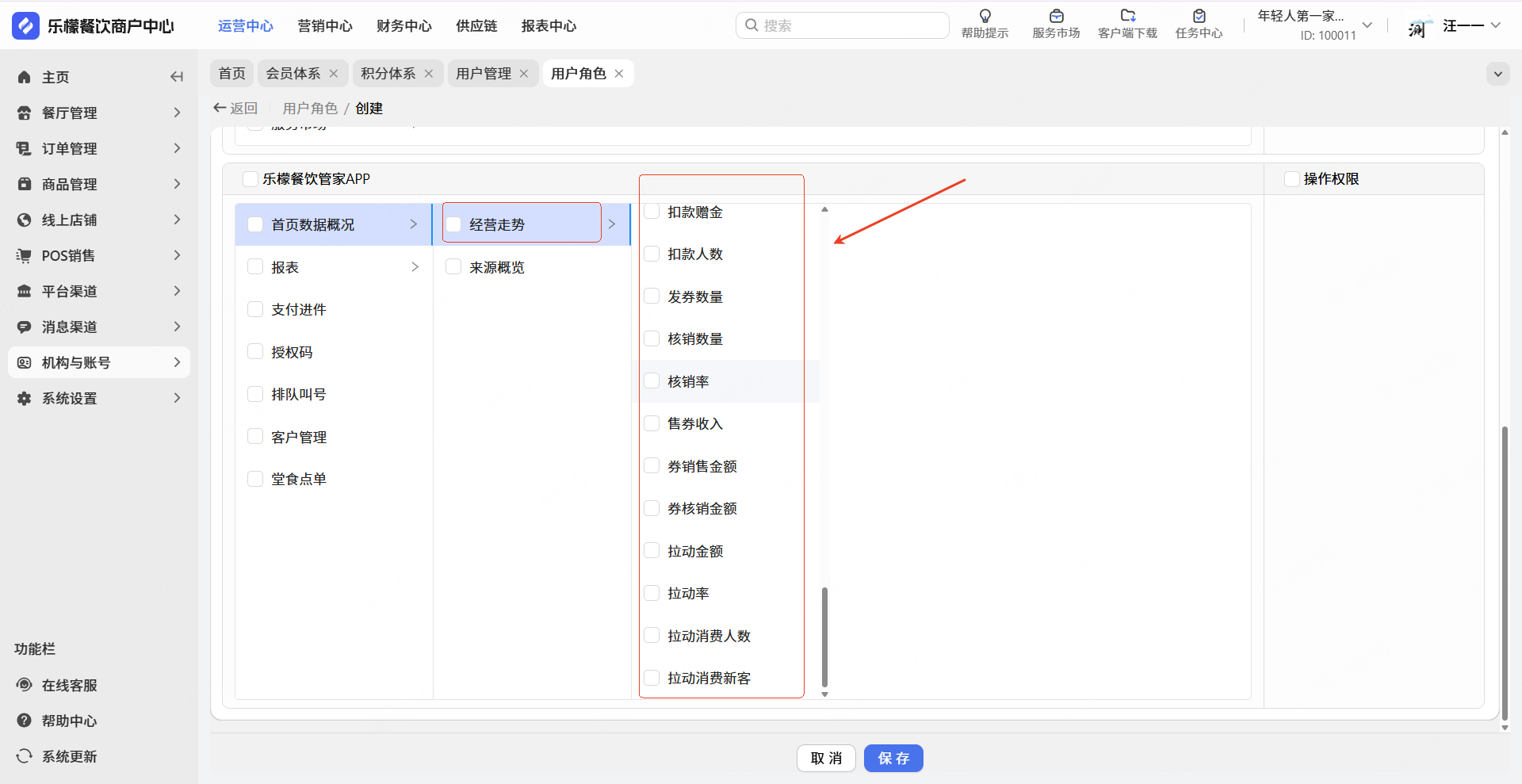Click the 餐厅管理 sidebar icon

click(x=25, y=113)
